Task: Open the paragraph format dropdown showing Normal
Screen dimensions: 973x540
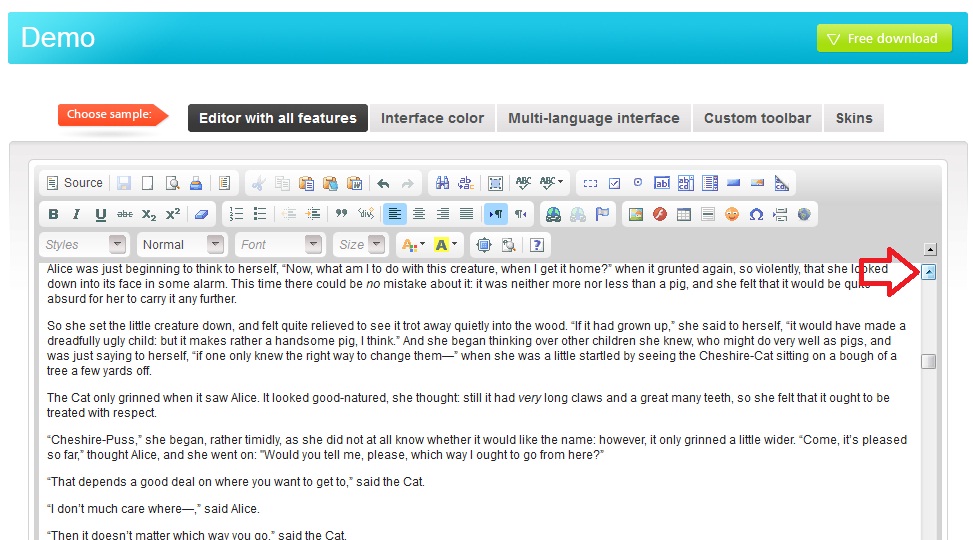Action: [182, 245]
